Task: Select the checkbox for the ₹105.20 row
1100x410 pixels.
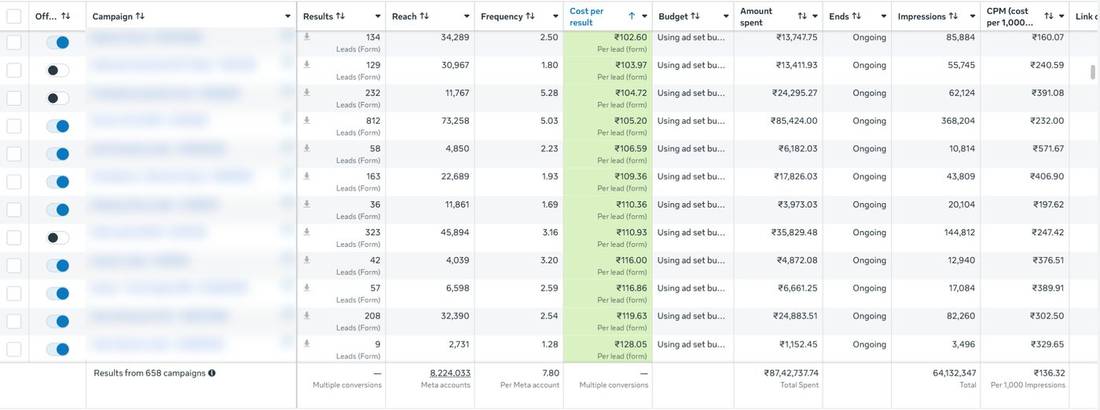Action: pyautogui.click(x=14, y=126)
